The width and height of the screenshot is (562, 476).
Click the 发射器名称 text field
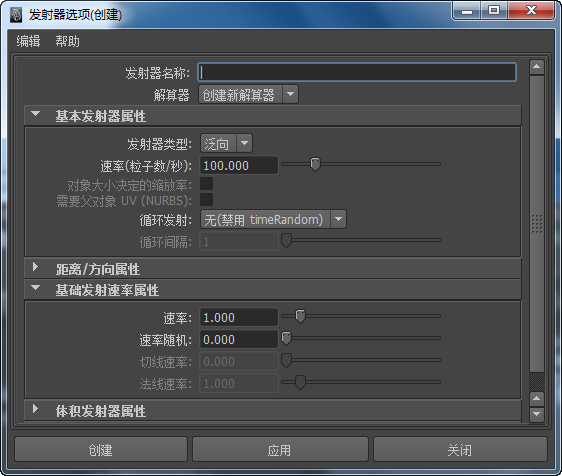coord(357,72)
